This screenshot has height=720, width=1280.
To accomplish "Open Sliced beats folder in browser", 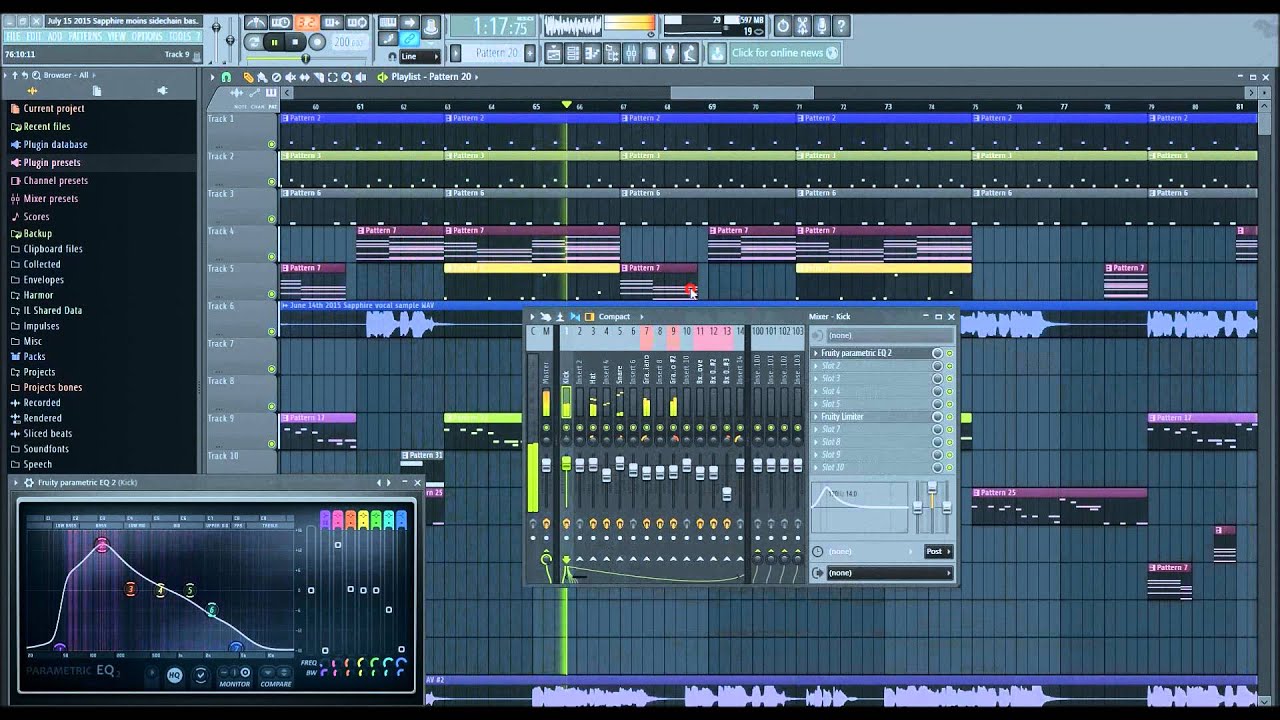I will coord(48,433).
